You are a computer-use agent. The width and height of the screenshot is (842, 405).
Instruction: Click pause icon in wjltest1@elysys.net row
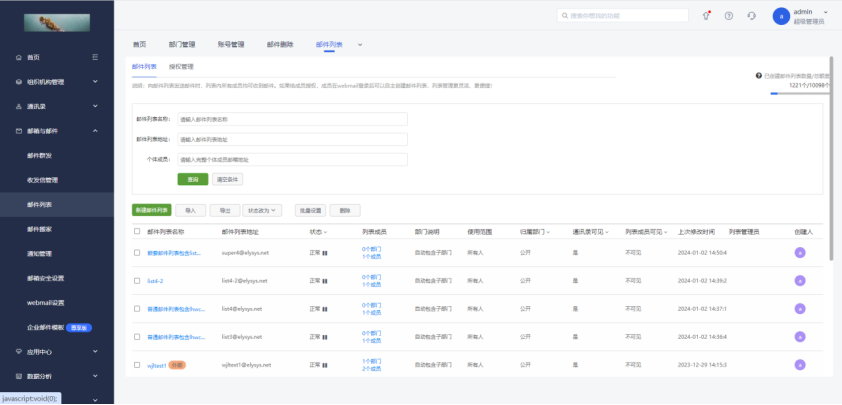coord(325,365)
